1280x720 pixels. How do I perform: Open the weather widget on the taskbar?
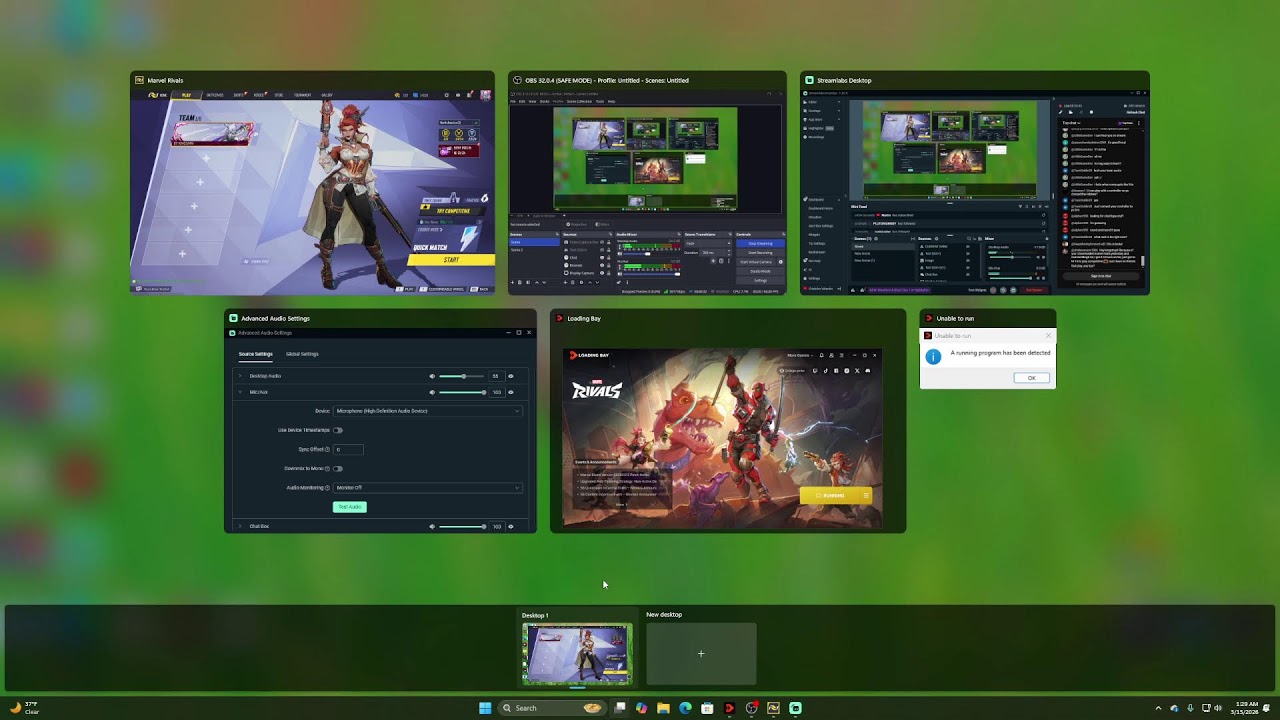24,708
